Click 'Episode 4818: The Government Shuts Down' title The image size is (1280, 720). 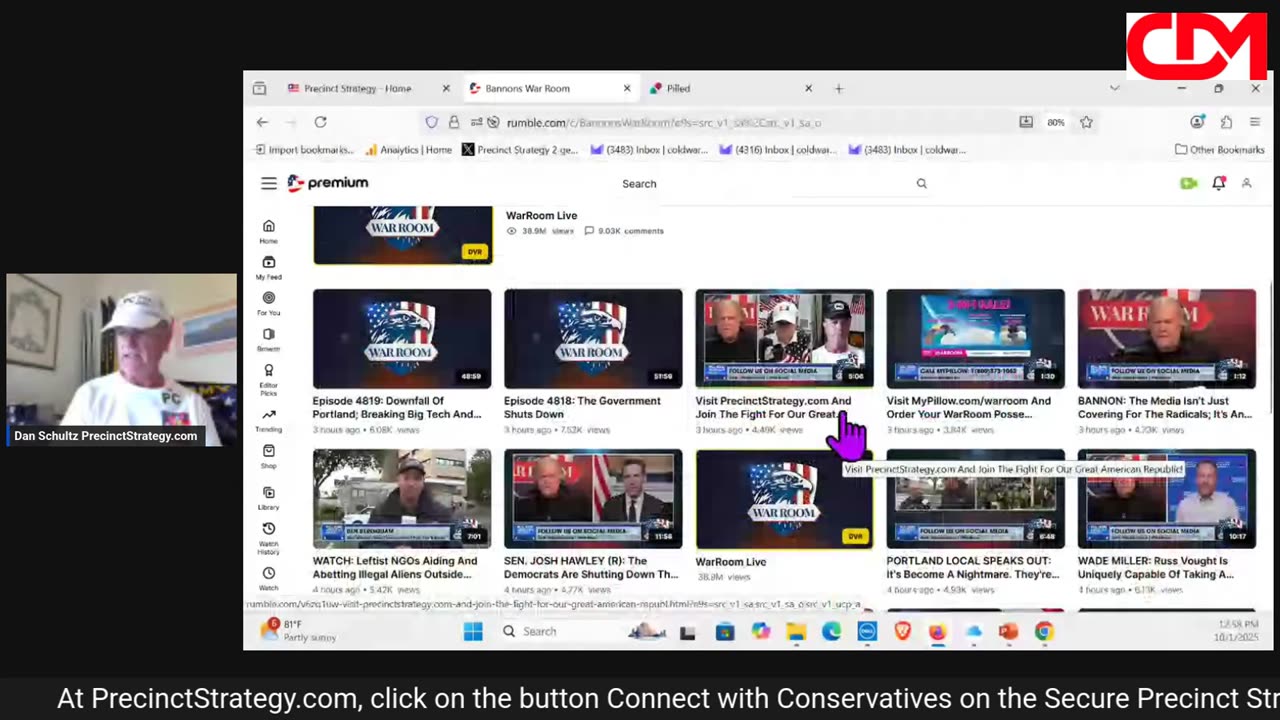click(x=582, y=407)
